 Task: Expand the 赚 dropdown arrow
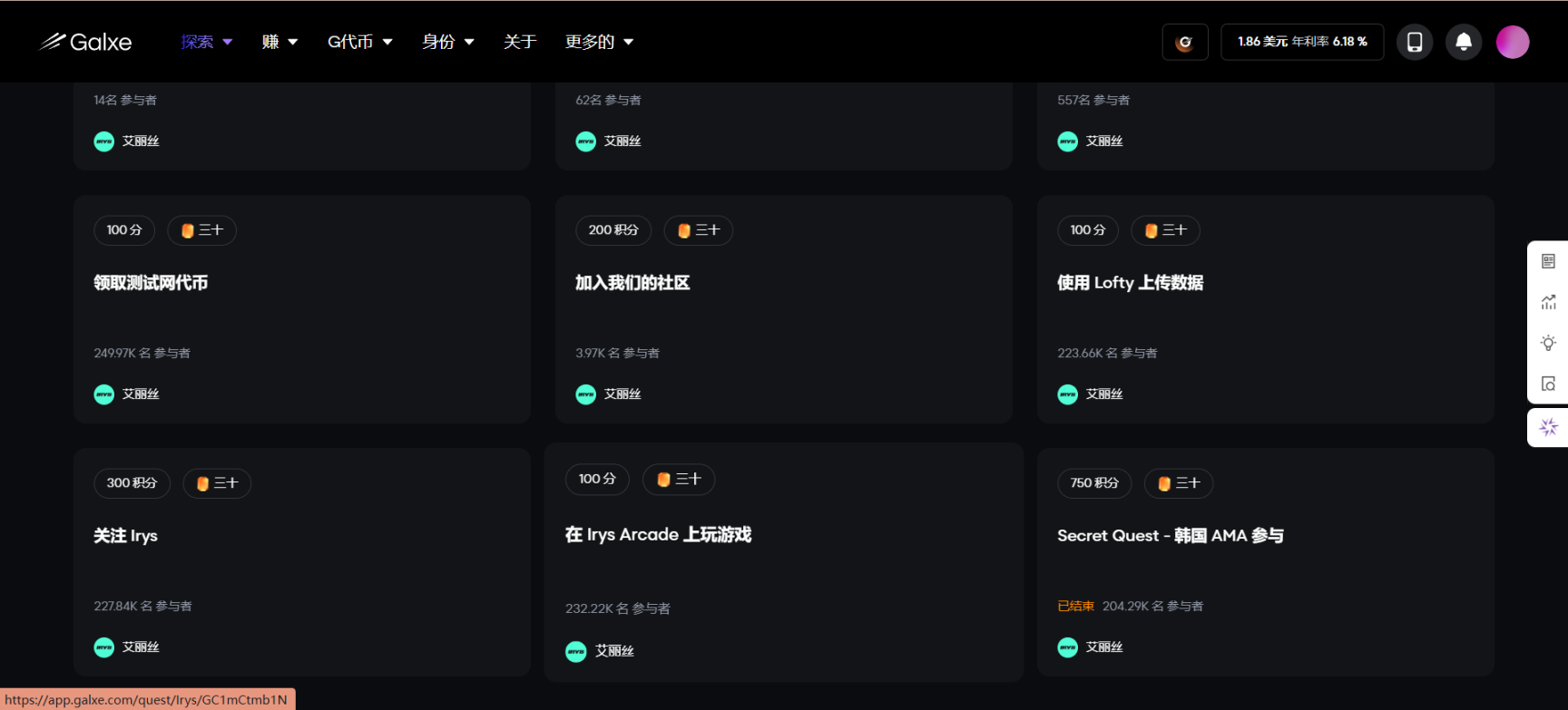[293, 42]
